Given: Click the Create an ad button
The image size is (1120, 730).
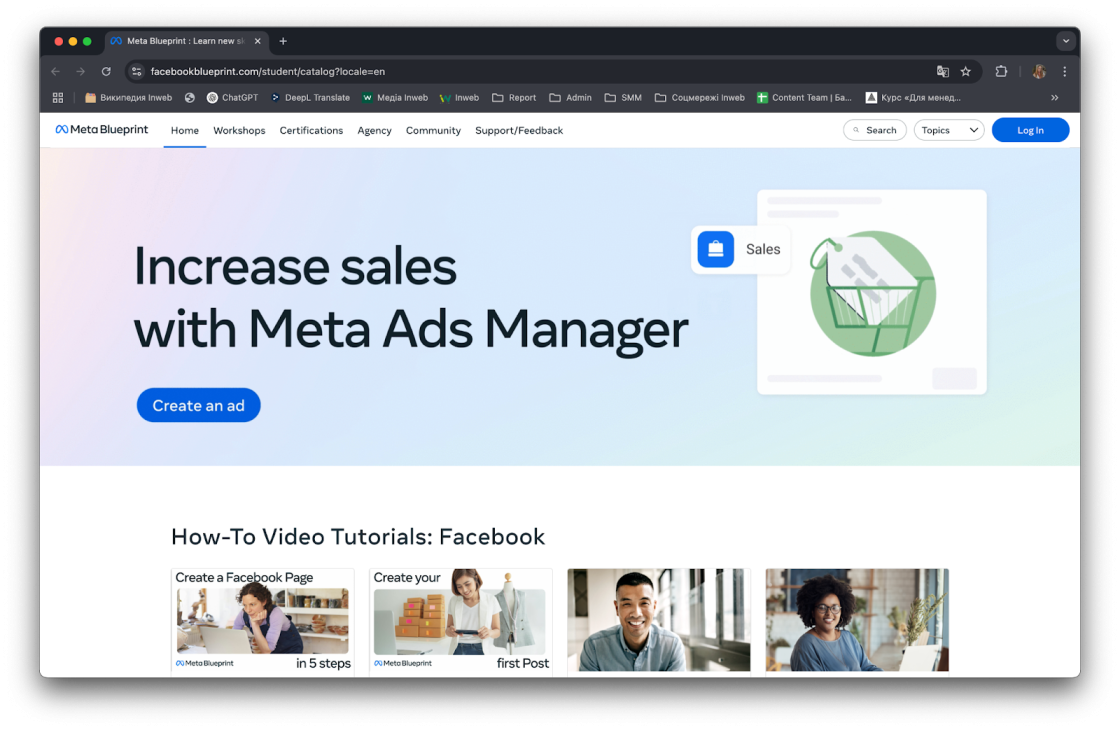Looking at the screenshot, I should [199, 405].
